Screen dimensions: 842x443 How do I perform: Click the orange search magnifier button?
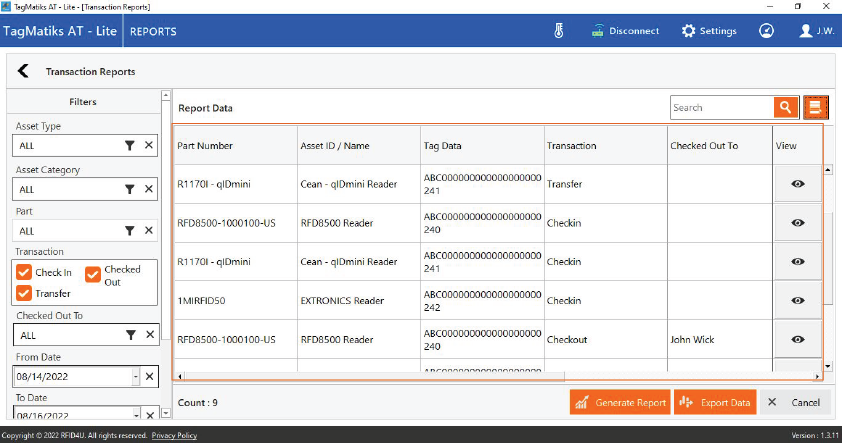786,107
